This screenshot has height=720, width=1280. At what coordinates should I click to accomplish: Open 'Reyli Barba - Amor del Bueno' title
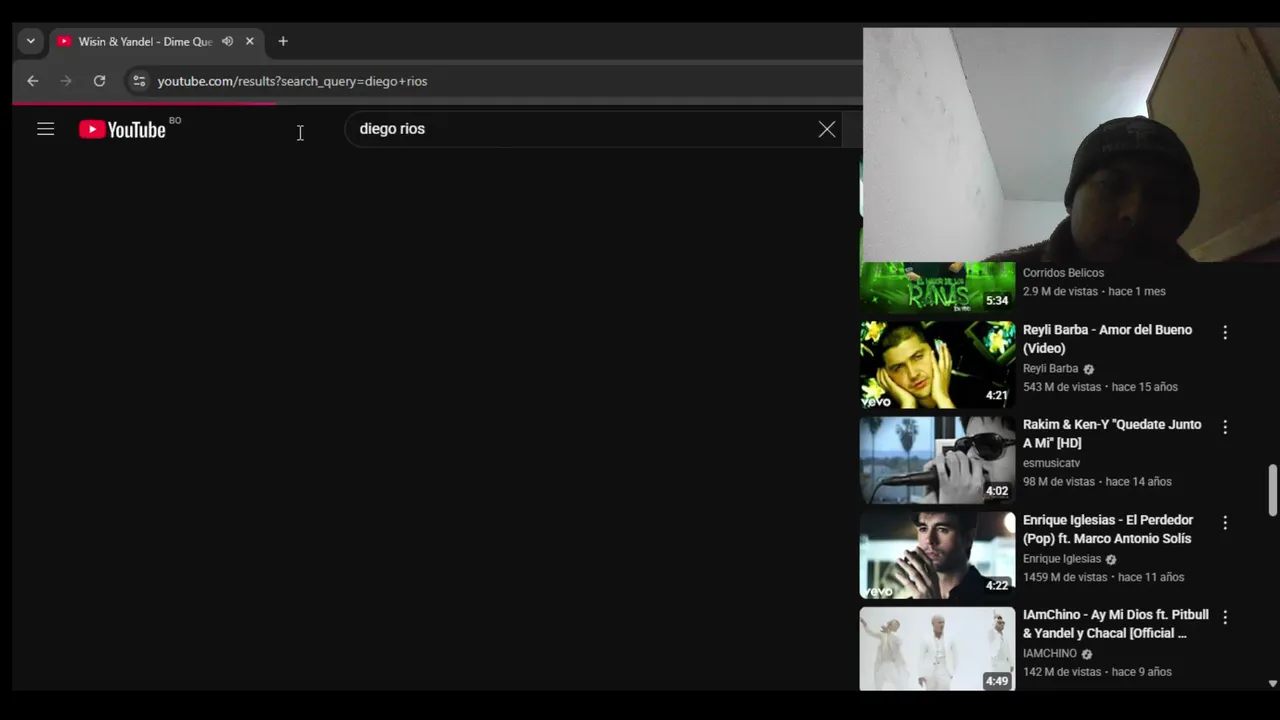click(1107, 339)
